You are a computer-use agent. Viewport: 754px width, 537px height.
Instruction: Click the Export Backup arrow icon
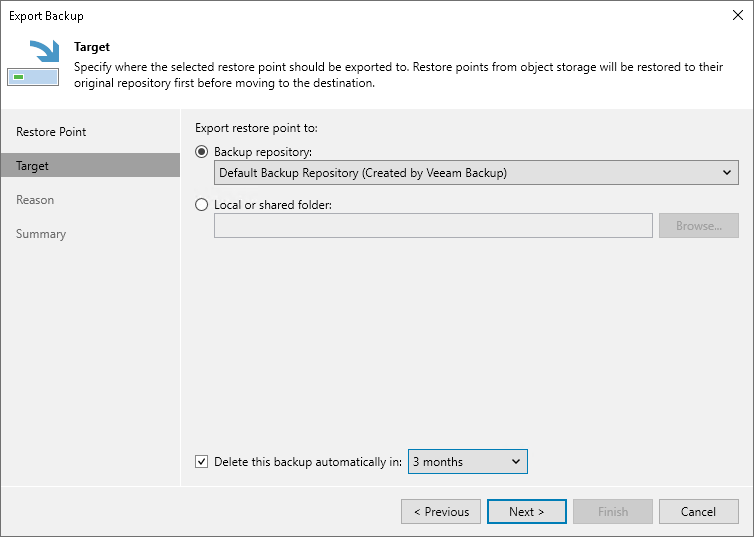(x=33, y=64)
